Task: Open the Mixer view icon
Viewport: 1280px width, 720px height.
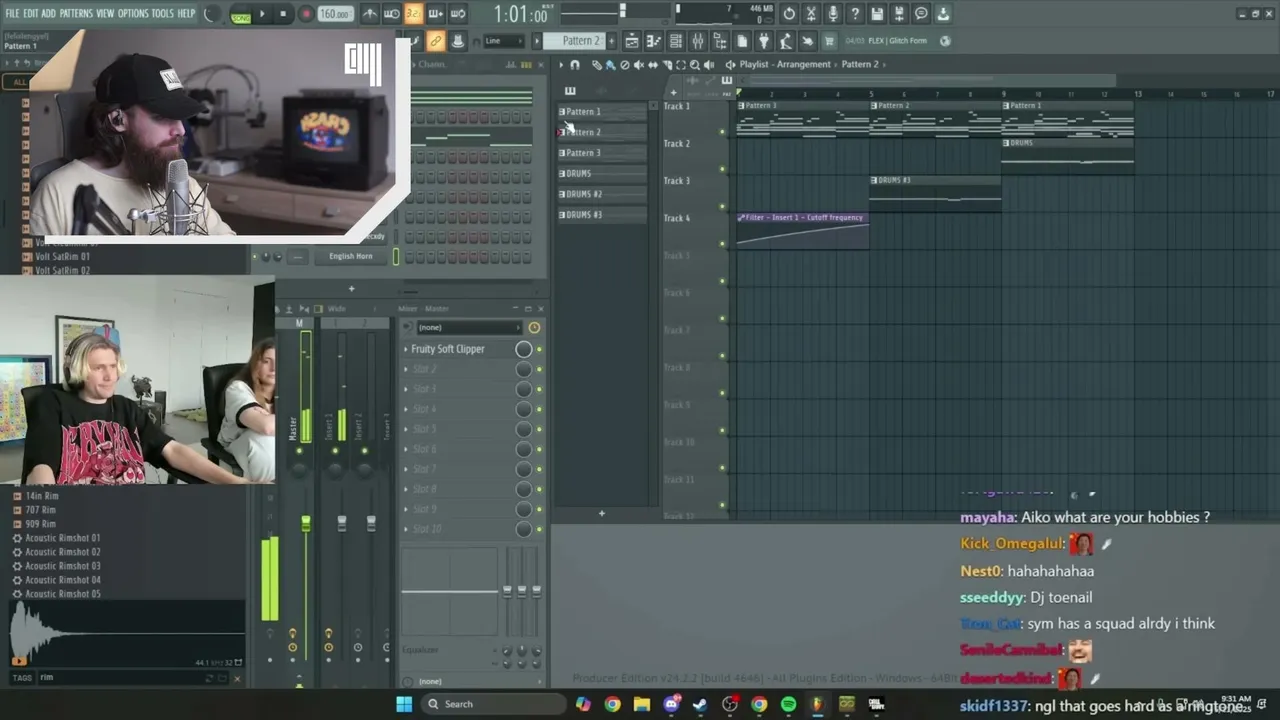Action: pos(698,41)
